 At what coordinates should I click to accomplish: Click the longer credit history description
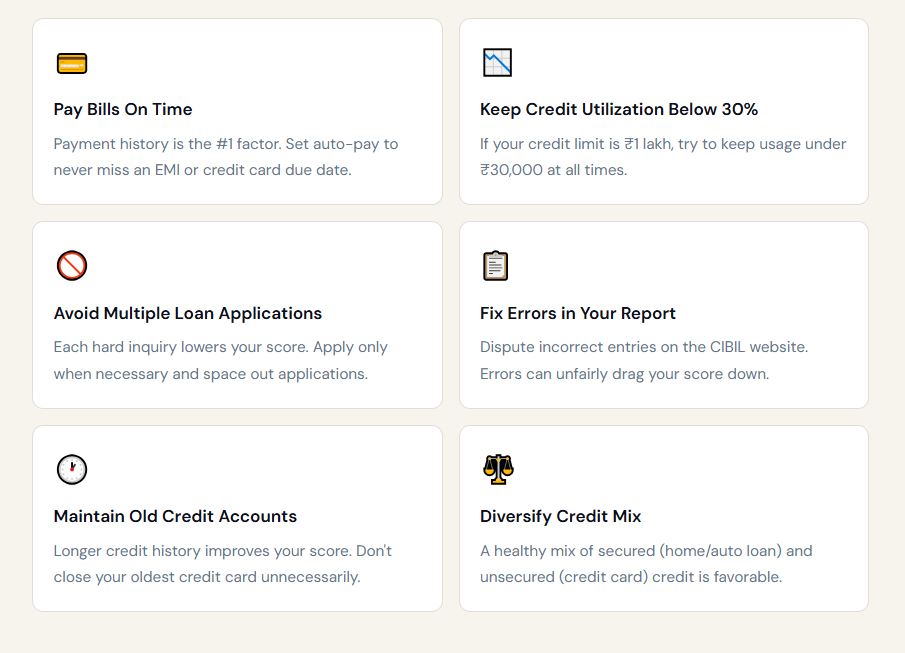point(222,564)
